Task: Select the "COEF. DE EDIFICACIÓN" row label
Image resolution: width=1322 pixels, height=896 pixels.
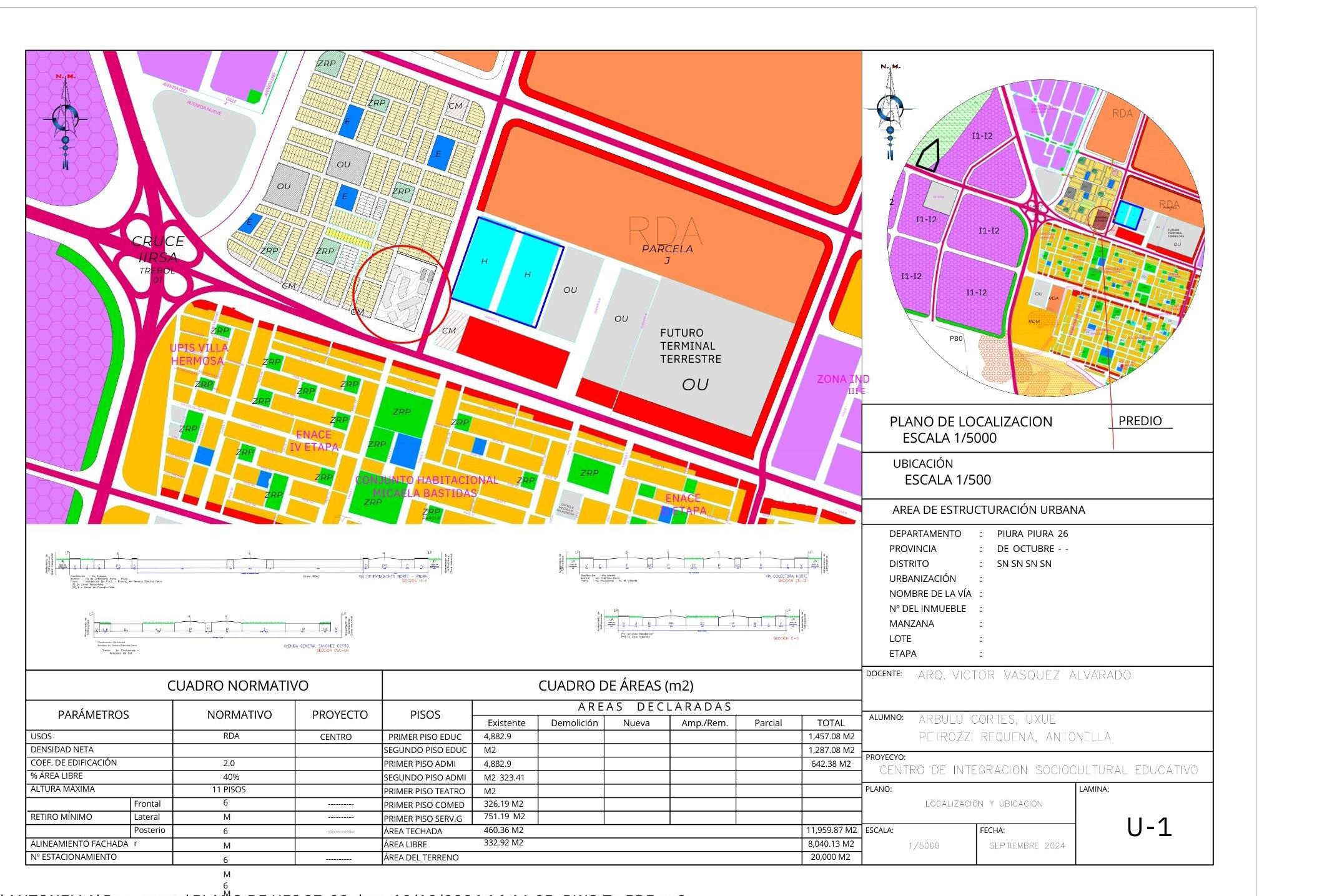Action: [x=74, y=762]
